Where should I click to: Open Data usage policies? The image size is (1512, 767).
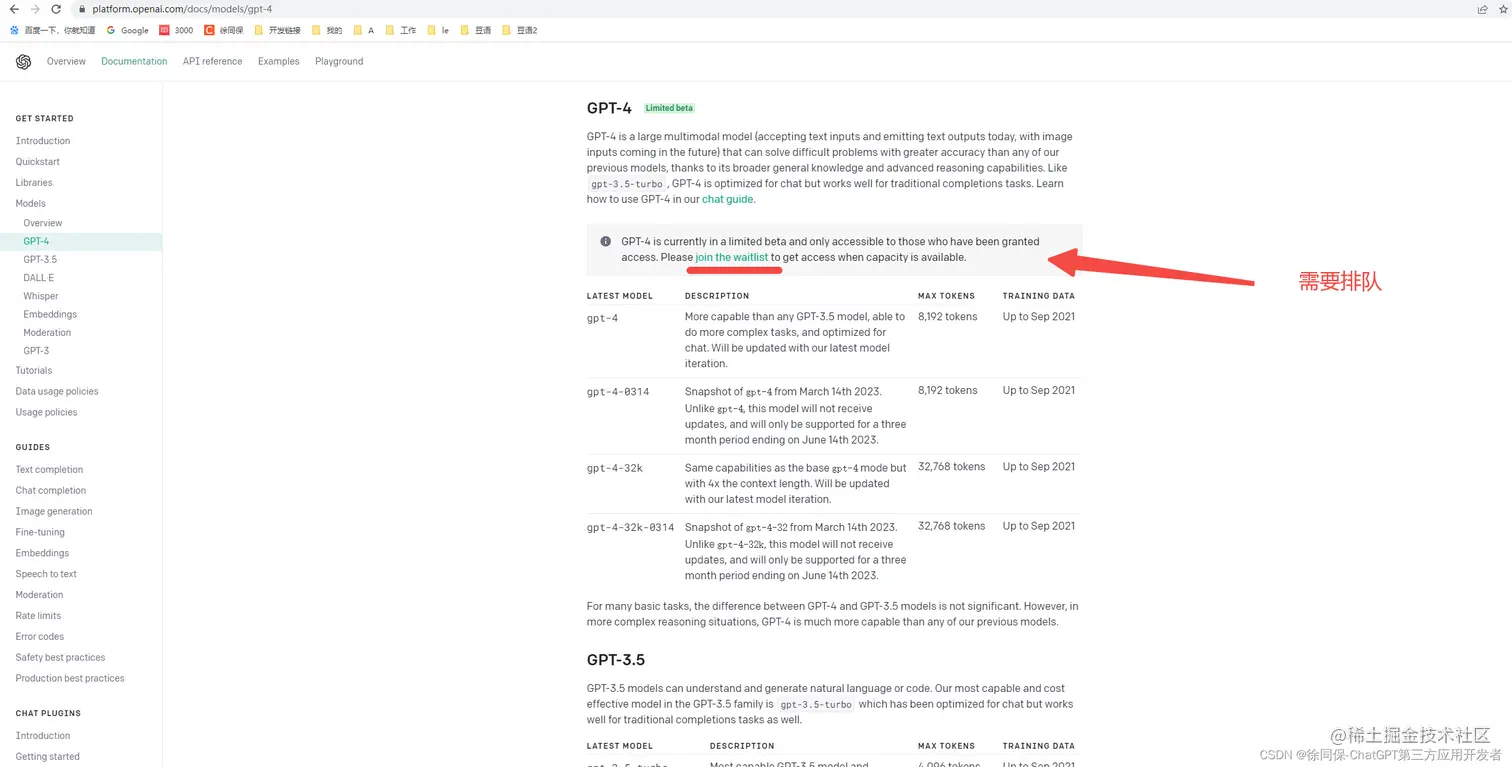(57, 391)
